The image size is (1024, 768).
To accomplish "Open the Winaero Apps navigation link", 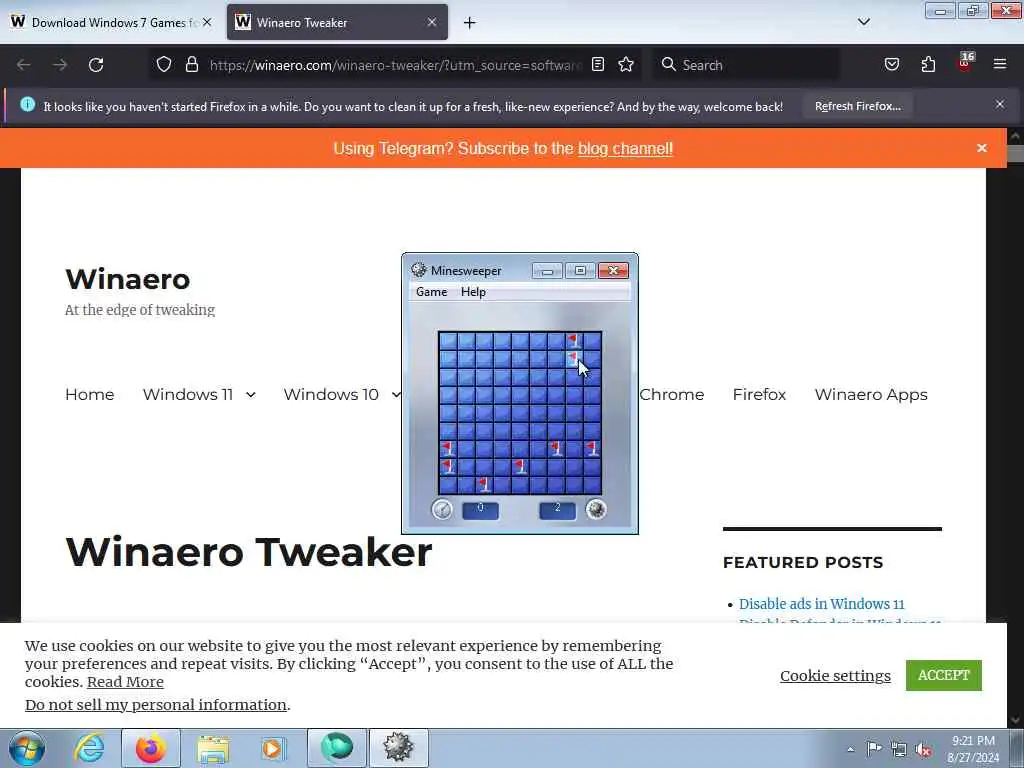I will click(x=871, y=394).
